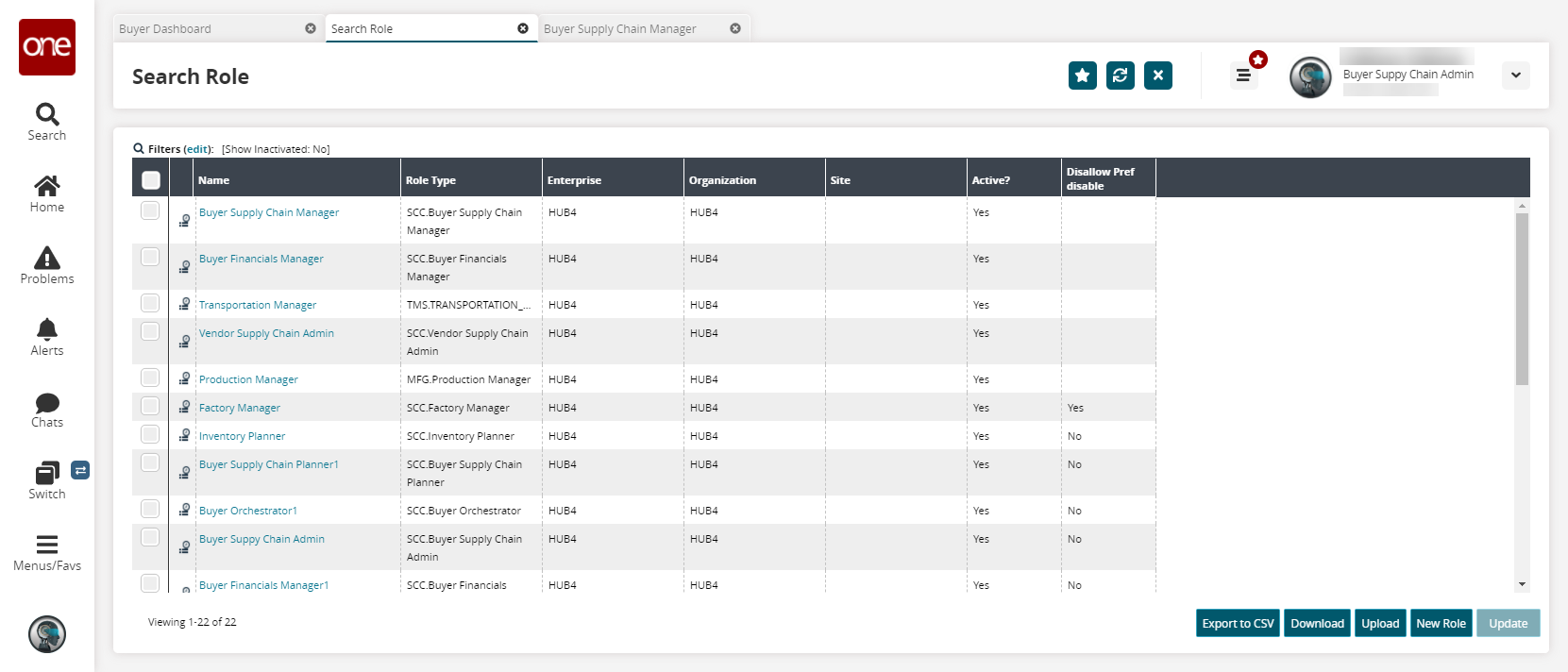The height and width of the screenshot is (672, 1568).
Task: Open the Transportation Manager role link
Action: [x=258, y=305]
